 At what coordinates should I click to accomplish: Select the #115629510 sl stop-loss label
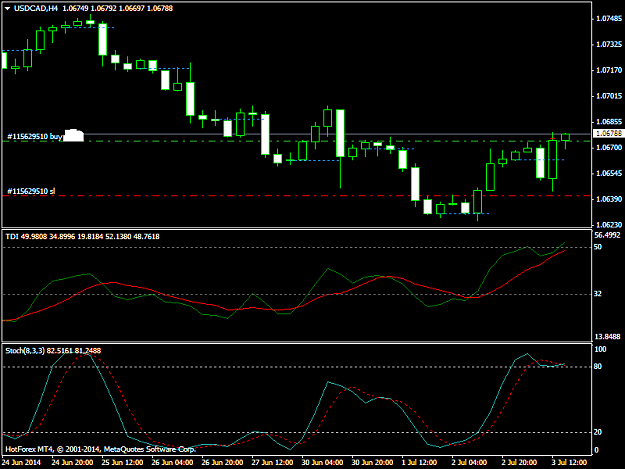[31, 191]
